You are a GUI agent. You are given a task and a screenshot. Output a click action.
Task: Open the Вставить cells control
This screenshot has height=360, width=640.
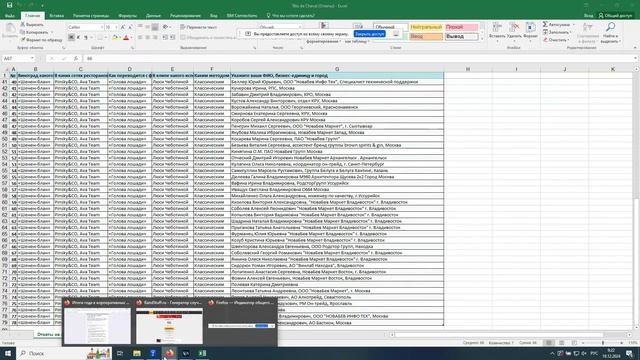tap(497, 31)
